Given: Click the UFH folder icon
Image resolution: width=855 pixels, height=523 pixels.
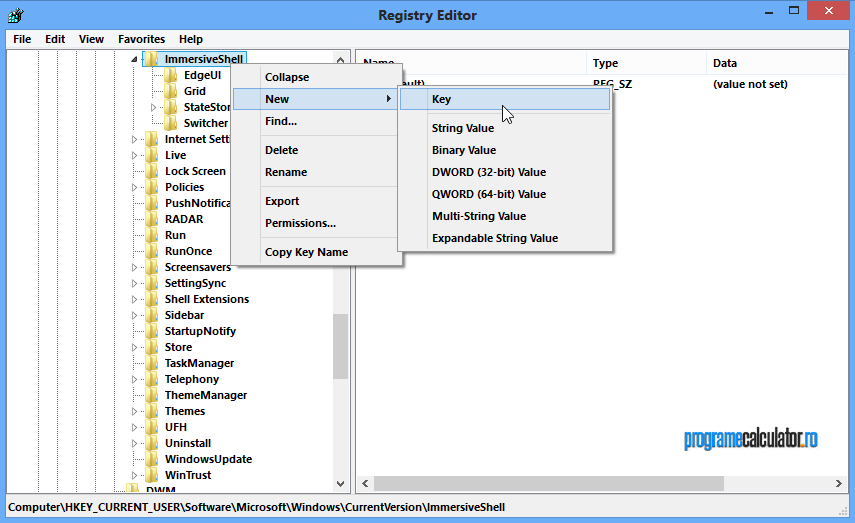Looking at the screenshot, I should click(x=152, y=427).
